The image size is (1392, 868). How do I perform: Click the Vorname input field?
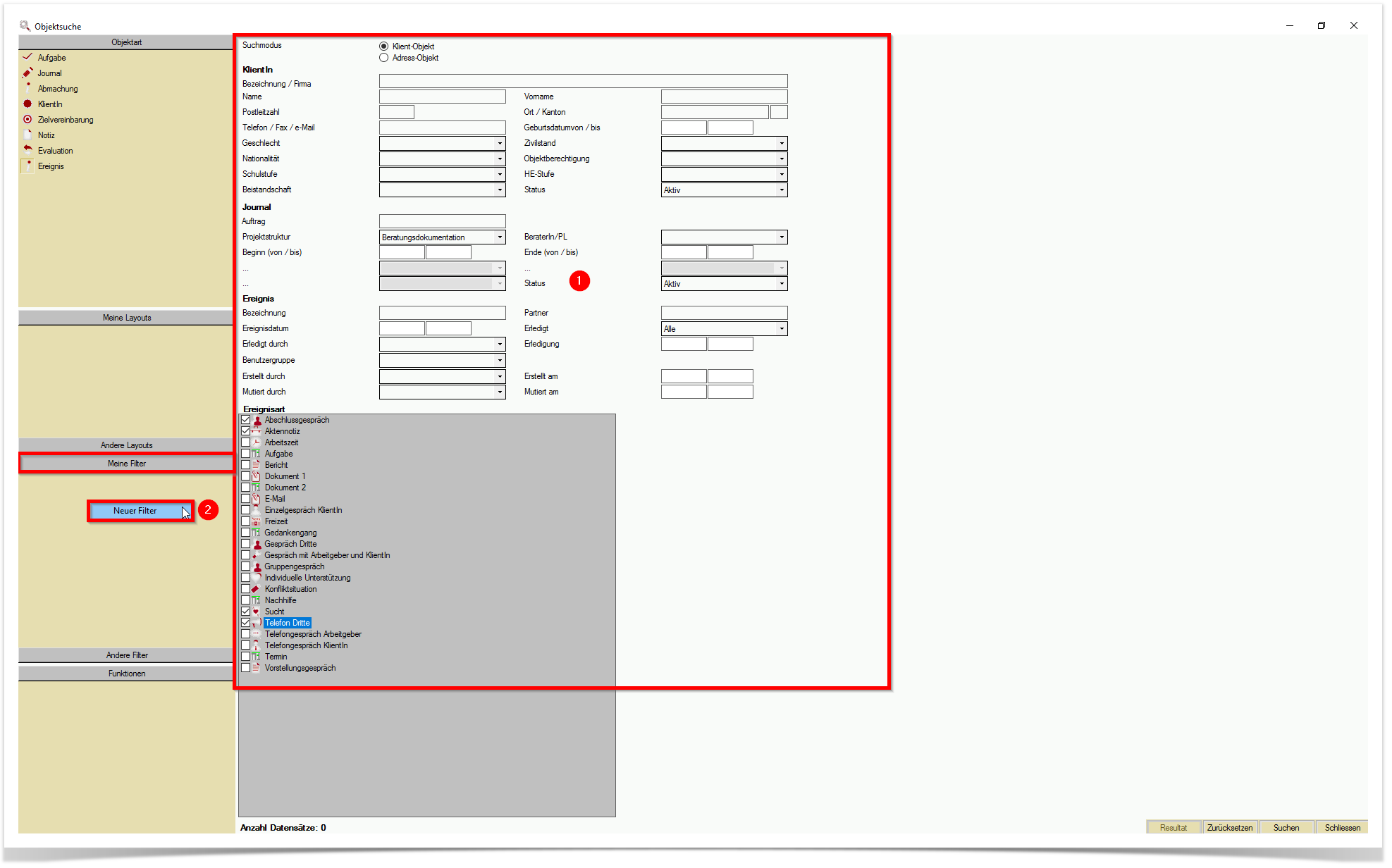pyautogui.click(x=724, y=97)
